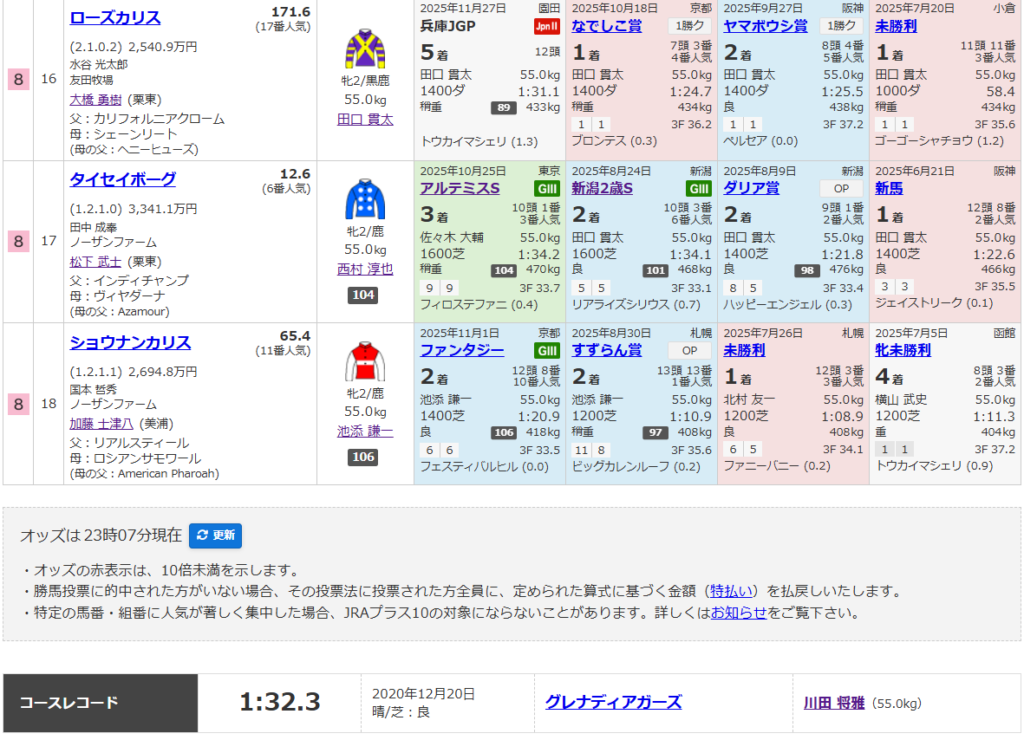
Task: Click the GIII badge beside ファンタジー
Action: pyautogui.click(x=546, y=350)
